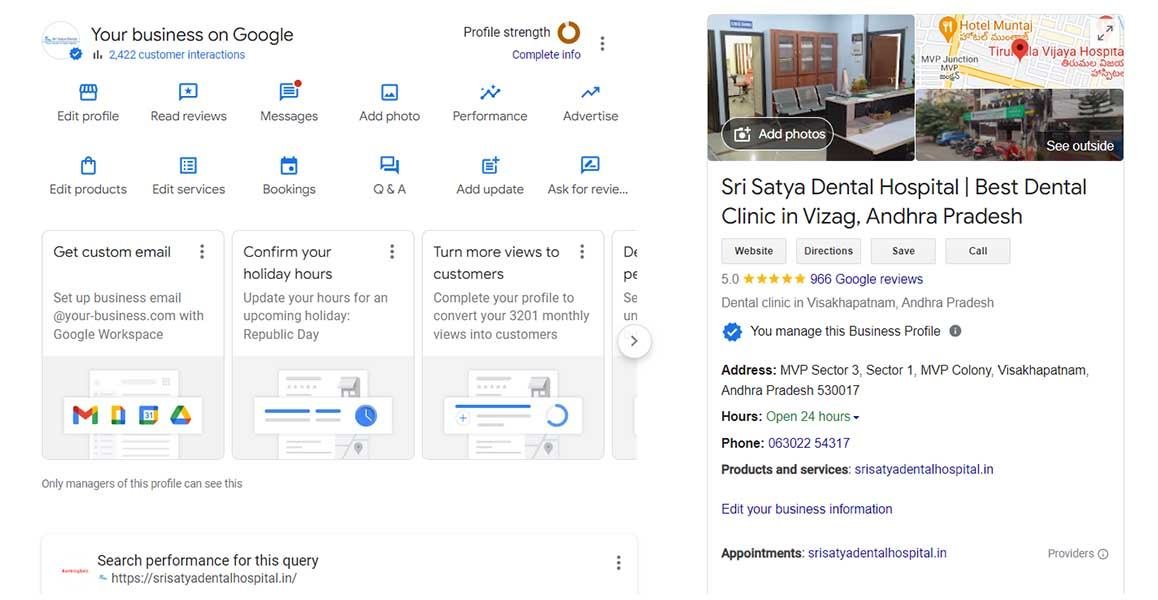Click the Providers label
The image size is (1158, 600).
(x=1071, y=553)
